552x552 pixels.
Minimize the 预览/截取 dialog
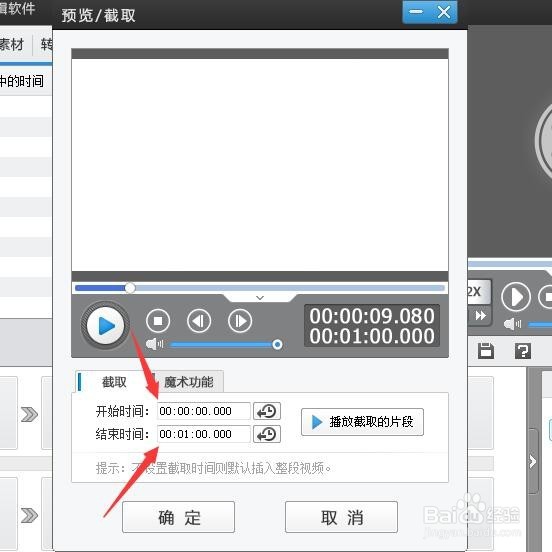(416, 12)
